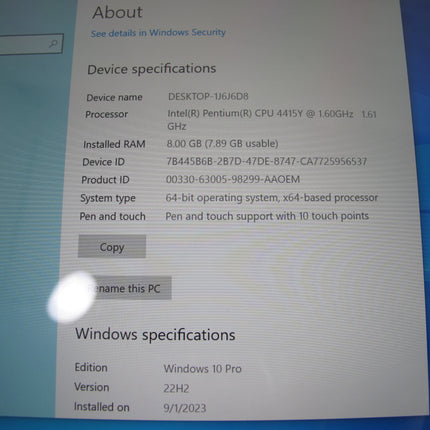Click the Processor label
The height and width of the screenshot is (430, 430).
(106, 114)
